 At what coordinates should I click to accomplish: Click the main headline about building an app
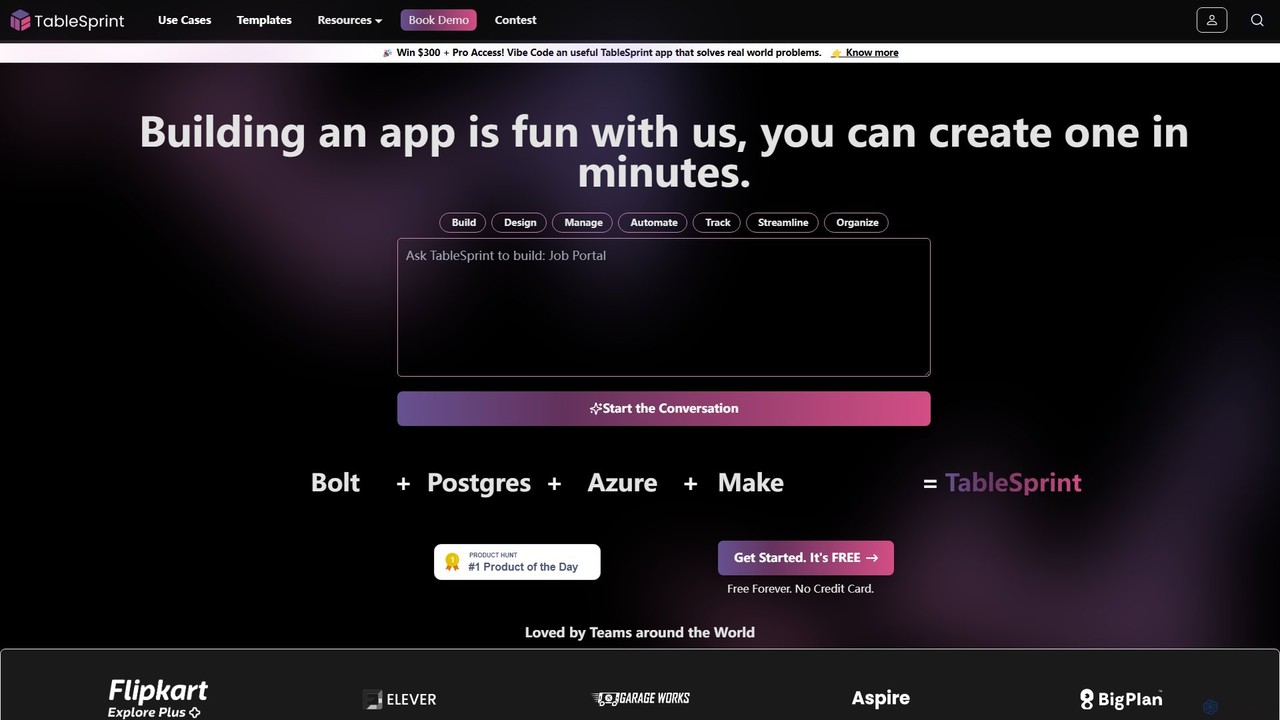coord(664,152)
